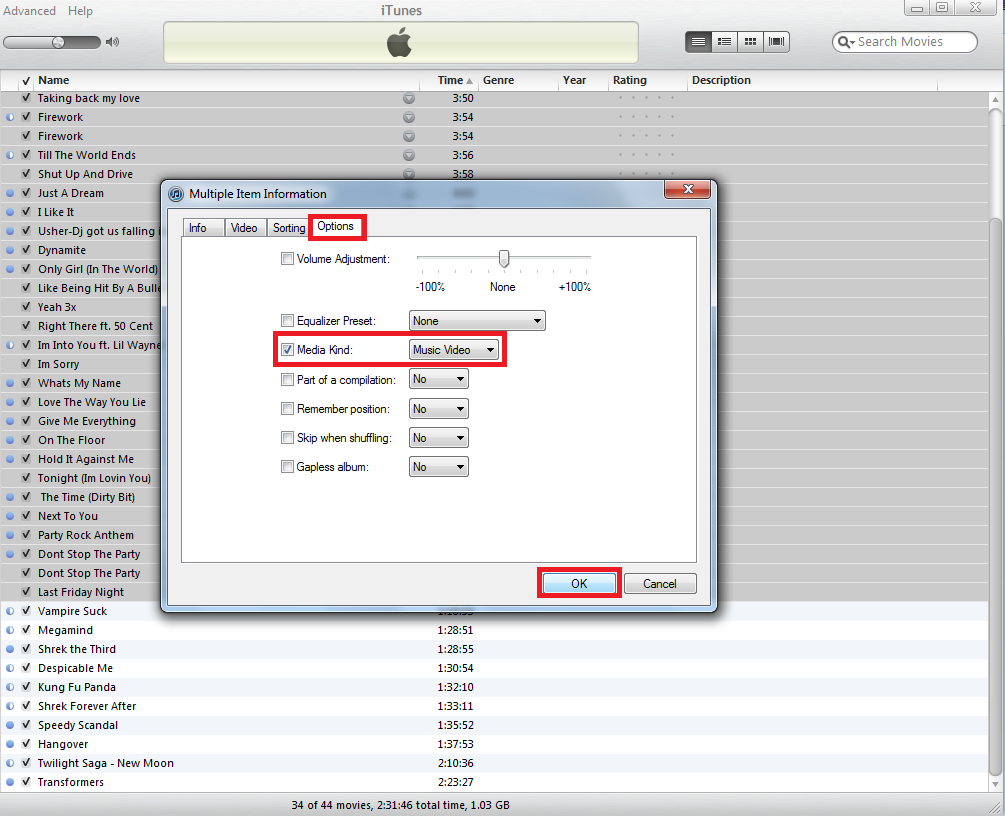The width and height of the screenshot is (1005, 816).
Task: Check the Remember position box
Action: [287, 408]
